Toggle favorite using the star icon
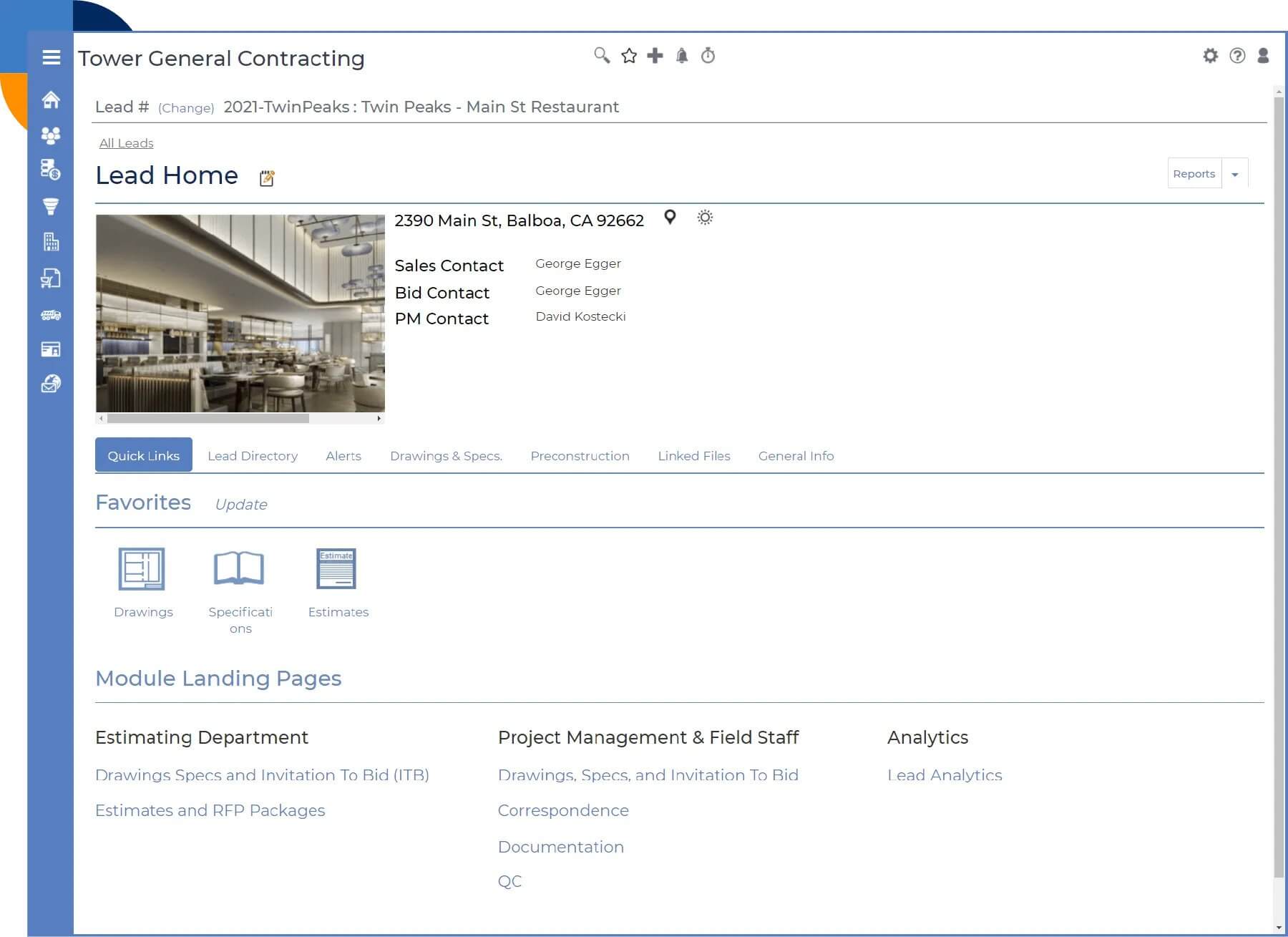1288x937 pixels. click(x=628, y=55)
